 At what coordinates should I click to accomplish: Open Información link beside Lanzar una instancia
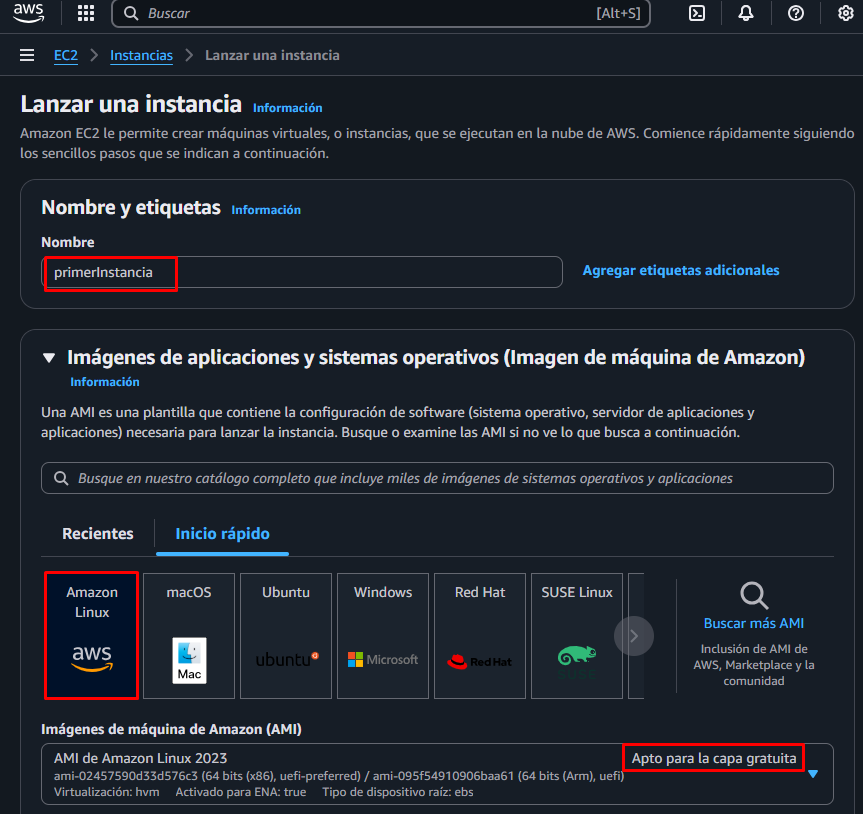(x=288, y=108)
